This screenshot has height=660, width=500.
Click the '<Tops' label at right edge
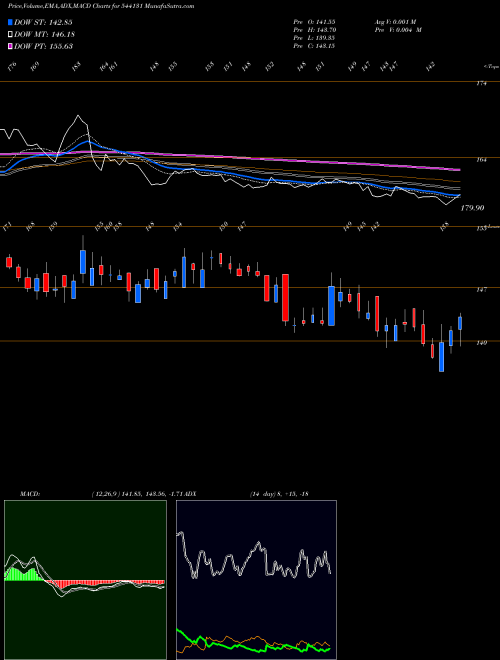coord(491,67)
